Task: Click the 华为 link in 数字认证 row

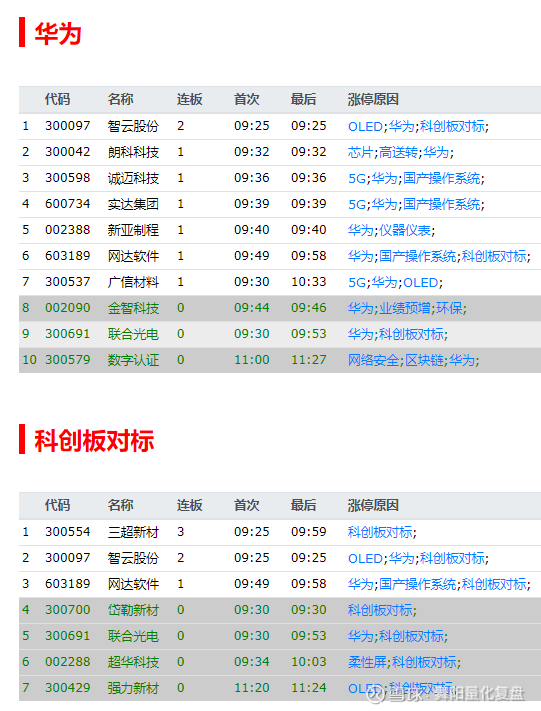Action: (462, 360)
